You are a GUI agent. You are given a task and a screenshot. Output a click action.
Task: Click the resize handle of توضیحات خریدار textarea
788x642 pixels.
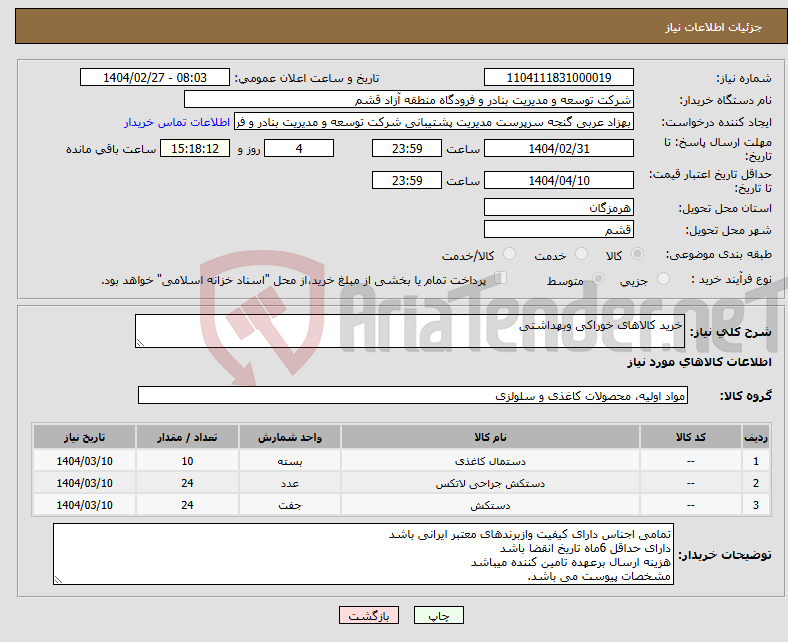tap(58, 580)
